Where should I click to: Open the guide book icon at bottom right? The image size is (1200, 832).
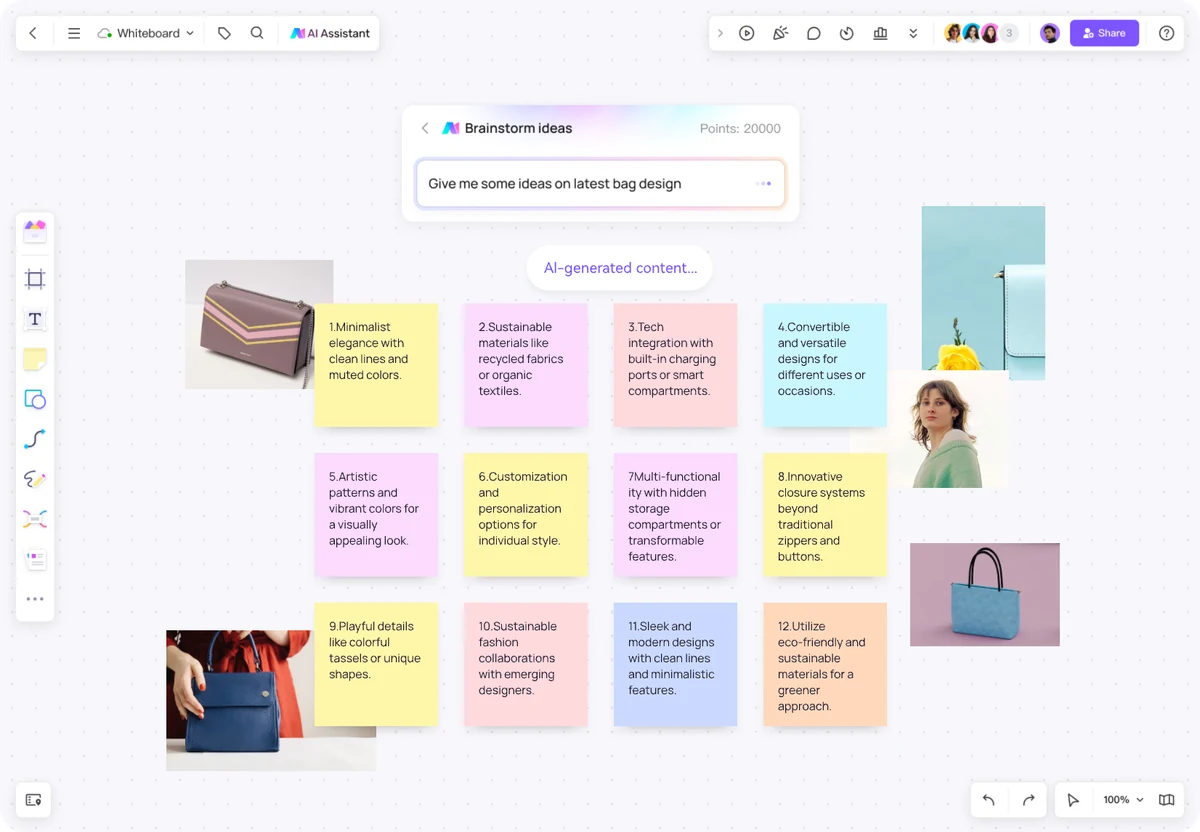(x=1166, y=800)
